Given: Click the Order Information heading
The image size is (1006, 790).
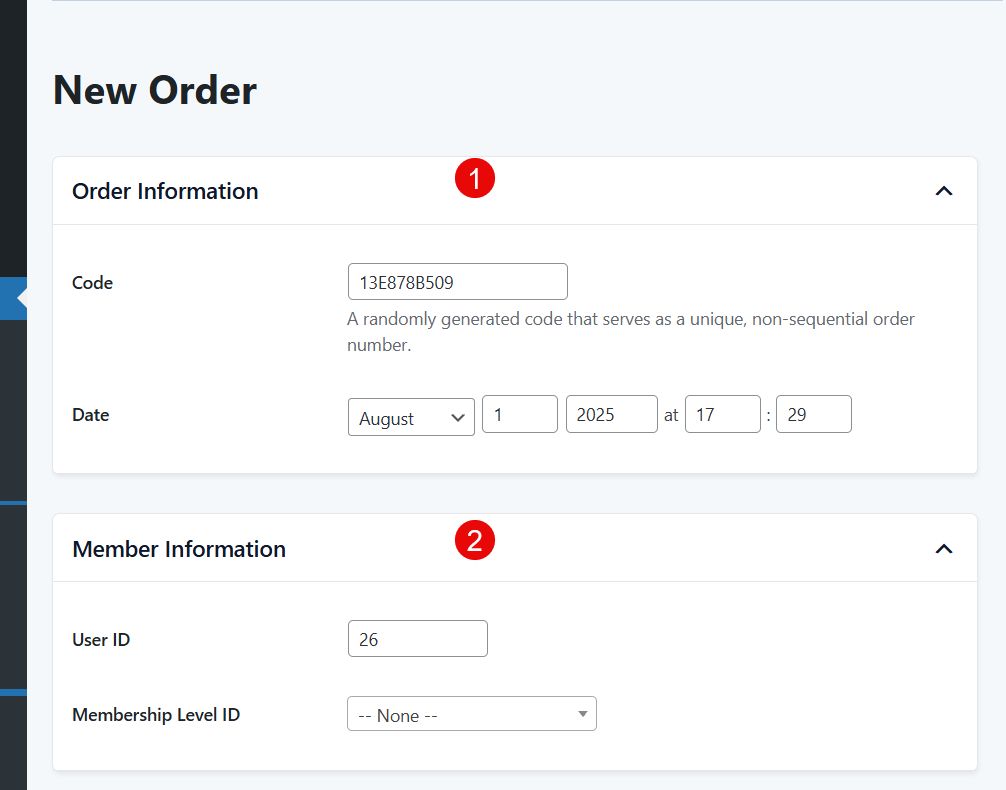Looking at the screenshot, I should coord(165,191).
